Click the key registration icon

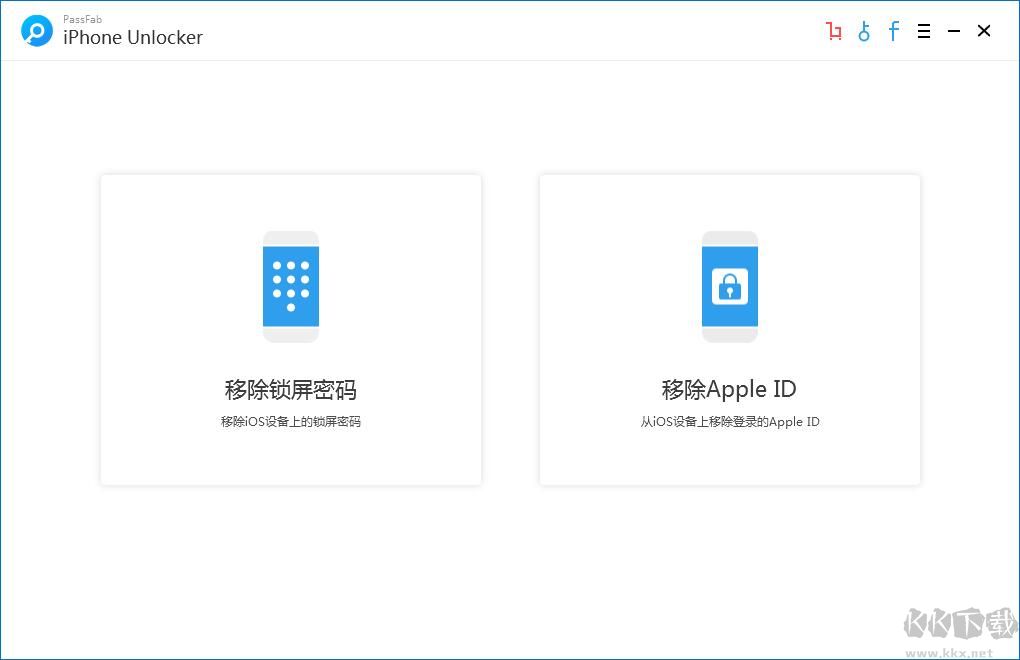point(864,31)
